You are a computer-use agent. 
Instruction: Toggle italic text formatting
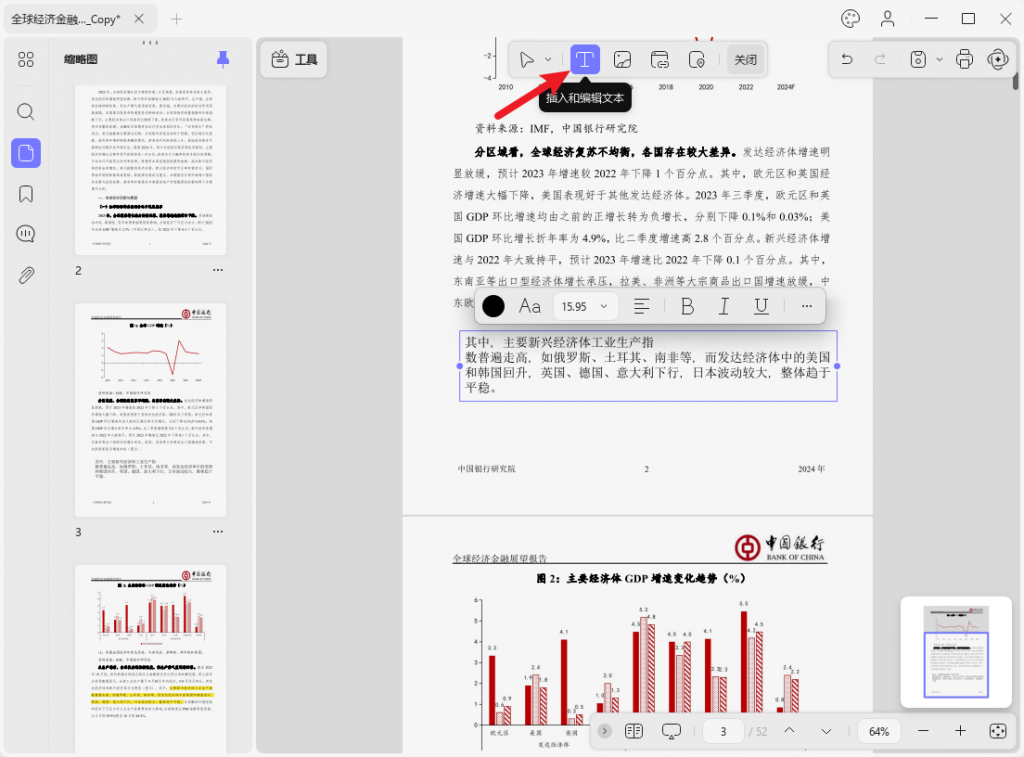[x=724, y=306]
